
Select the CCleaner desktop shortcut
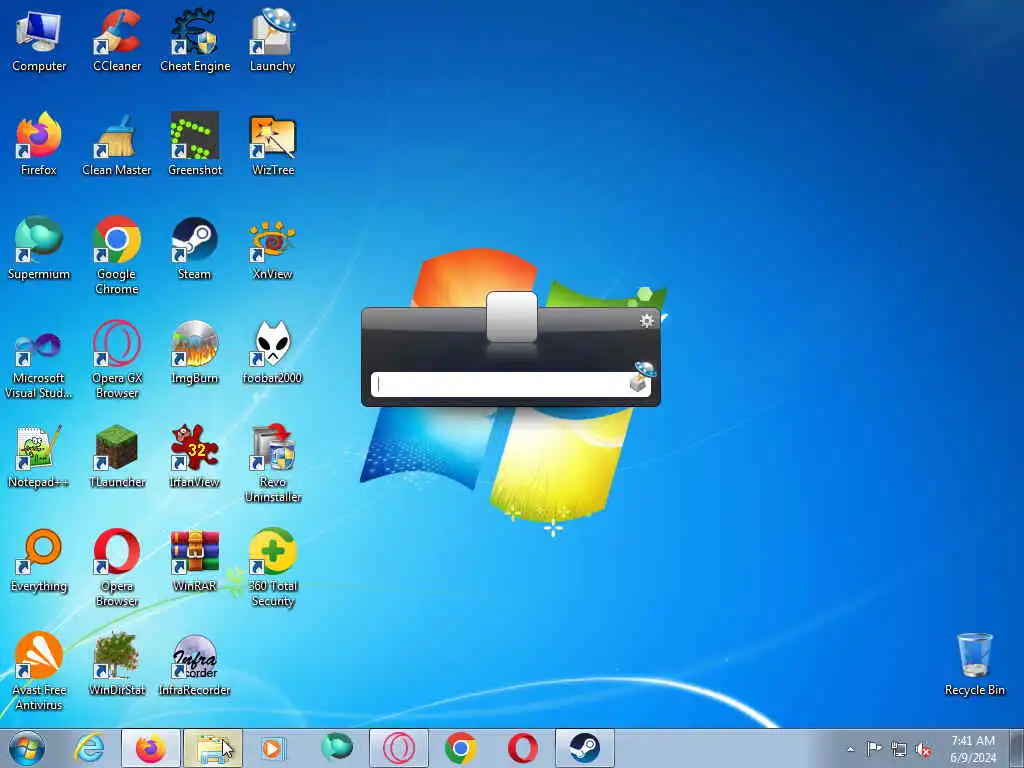tap(117, 40)
